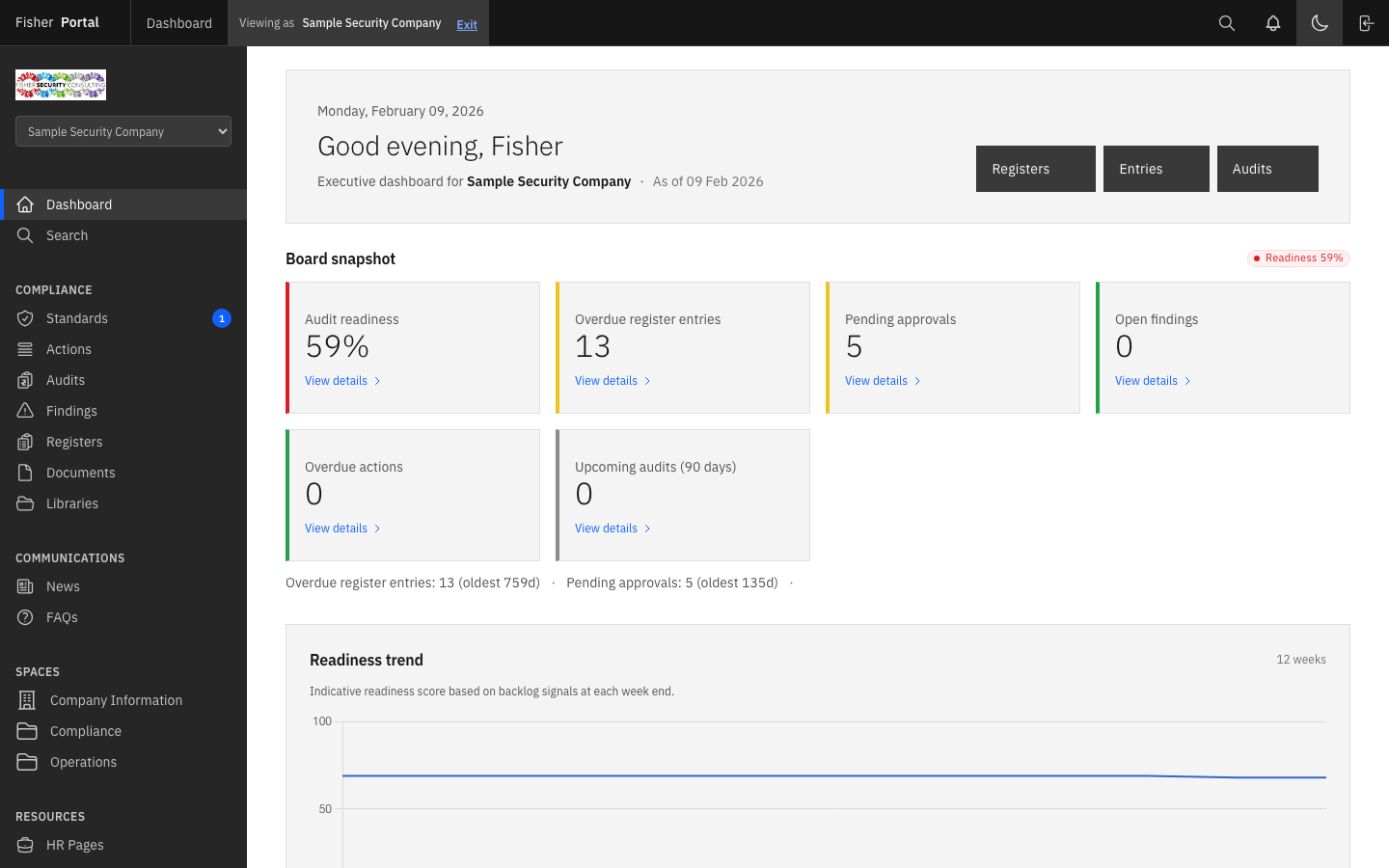The width and height of the screenshot is (1389, 868).
Task: Click View details under Audit readiness
Action: [336, 380]
